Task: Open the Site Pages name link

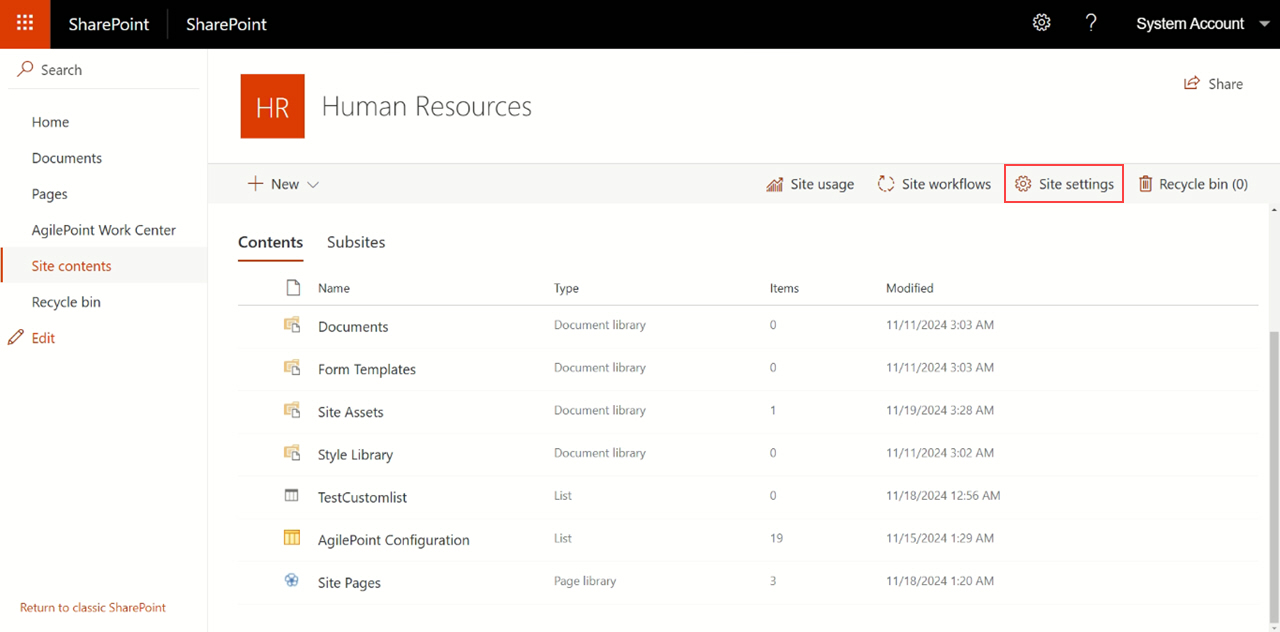Action: click(x=349, y=583)
